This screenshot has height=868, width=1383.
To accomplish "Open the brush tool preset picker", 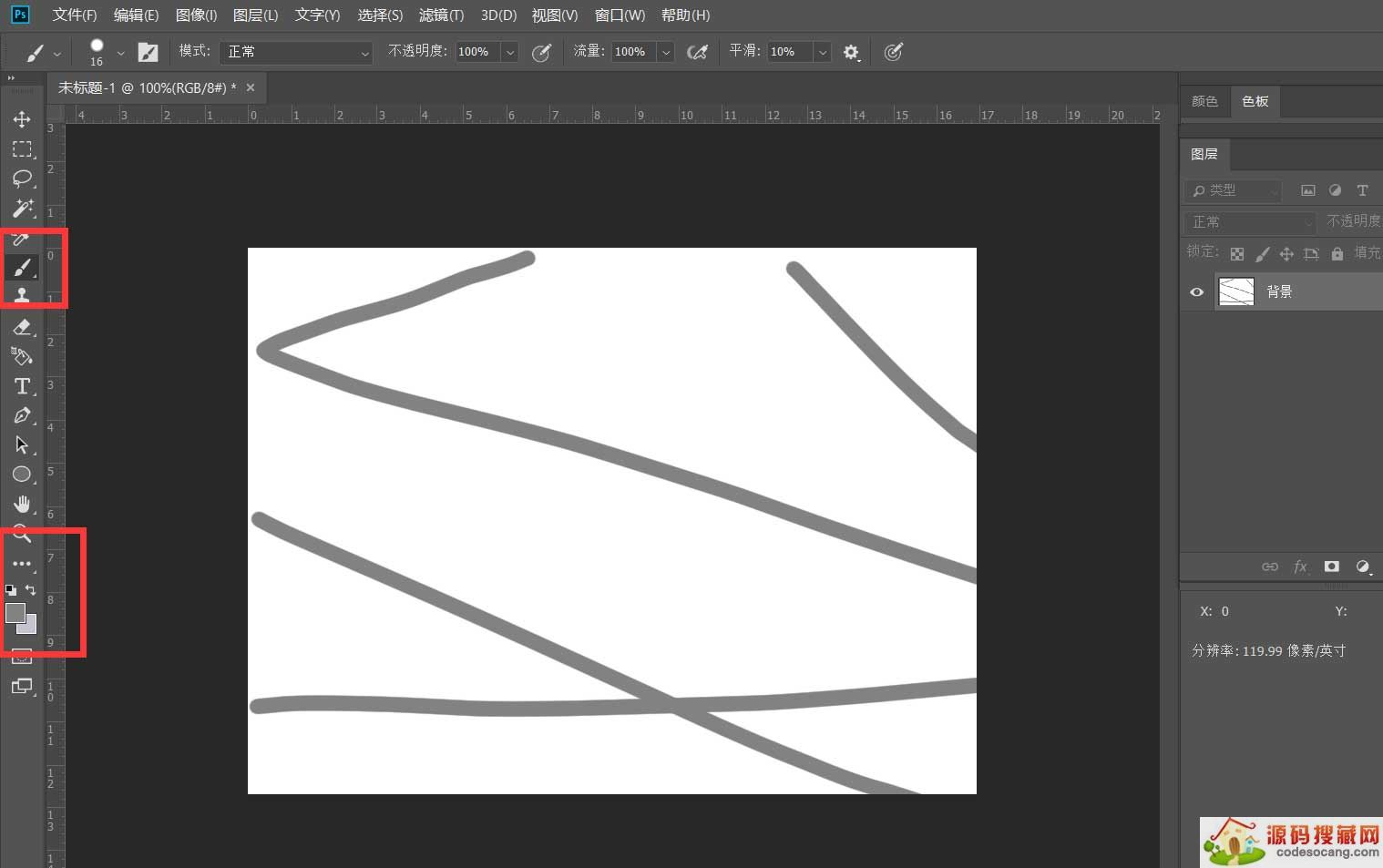I will (x=42, y=53).
